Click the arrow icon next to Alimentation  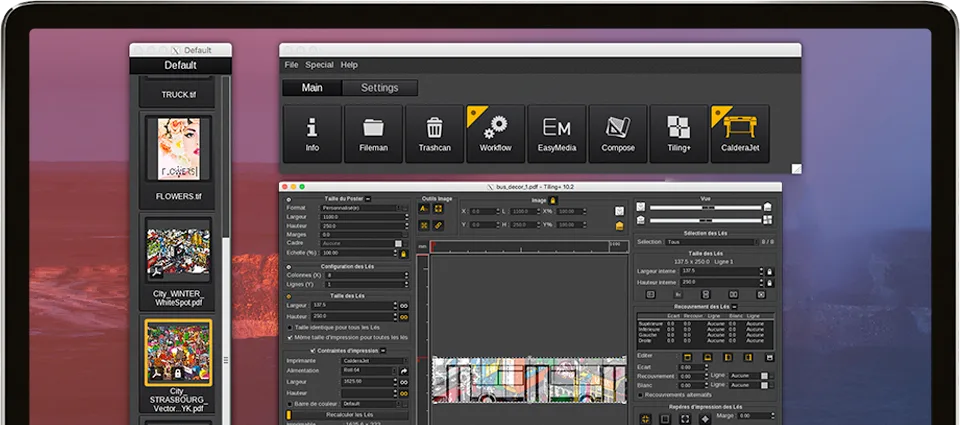[404, 371]
